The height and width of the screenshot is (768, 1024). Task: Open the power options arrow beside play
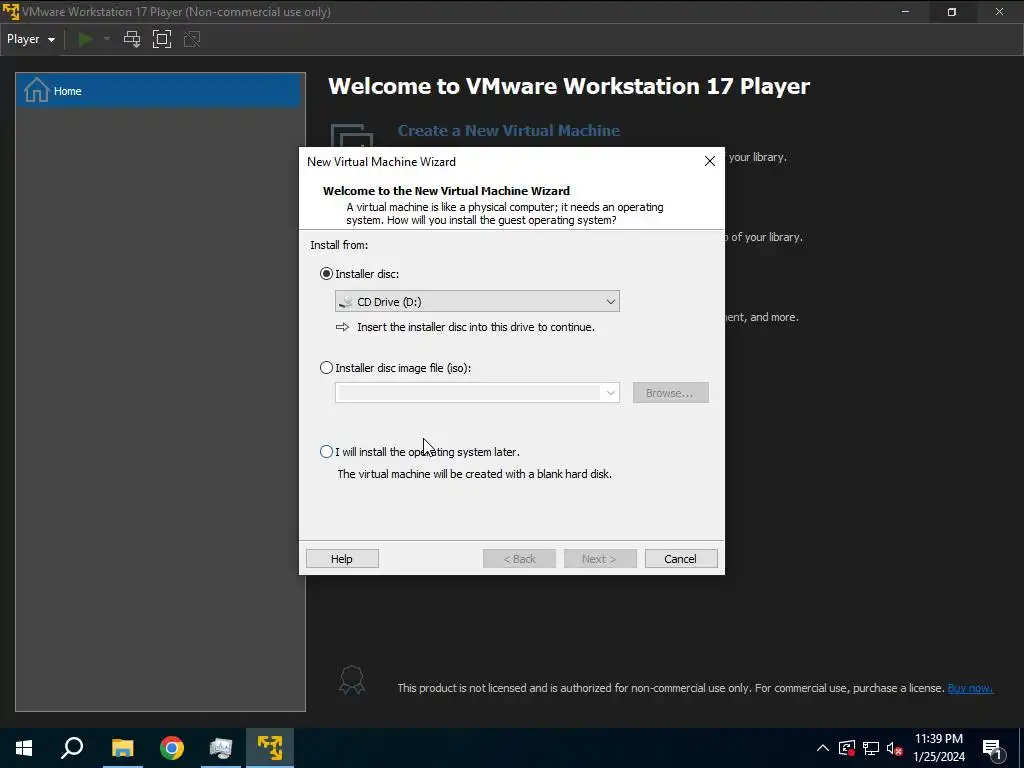coord(107,39)
